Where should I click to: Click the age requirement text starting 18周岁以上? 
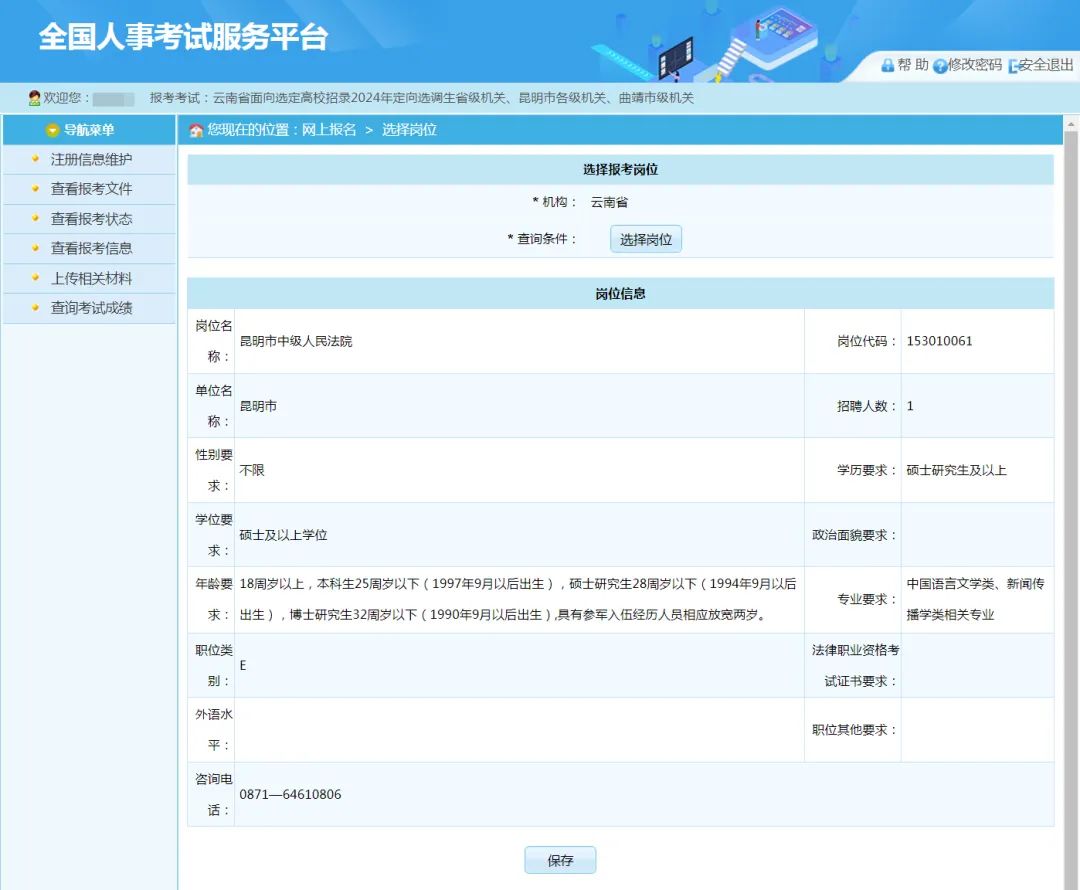point(518,599)
